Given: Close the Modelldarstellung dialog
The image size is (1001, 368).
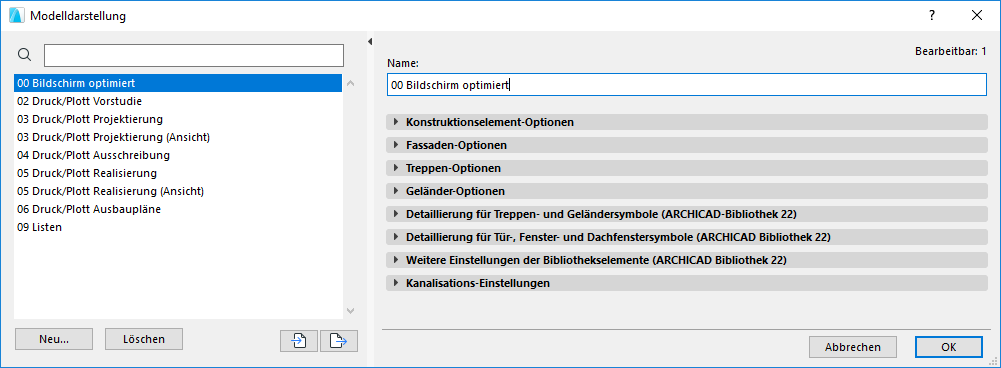Looking at the screenshot, I should (x=977, y=16).
